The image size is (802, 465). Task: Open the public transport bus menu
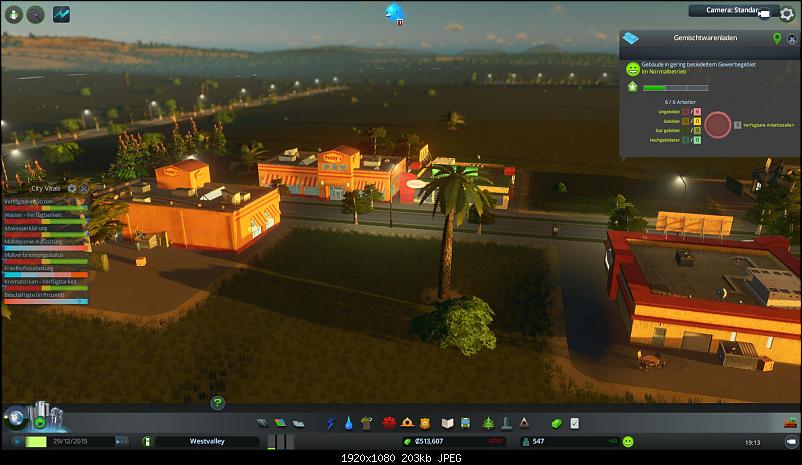point(465,423)
